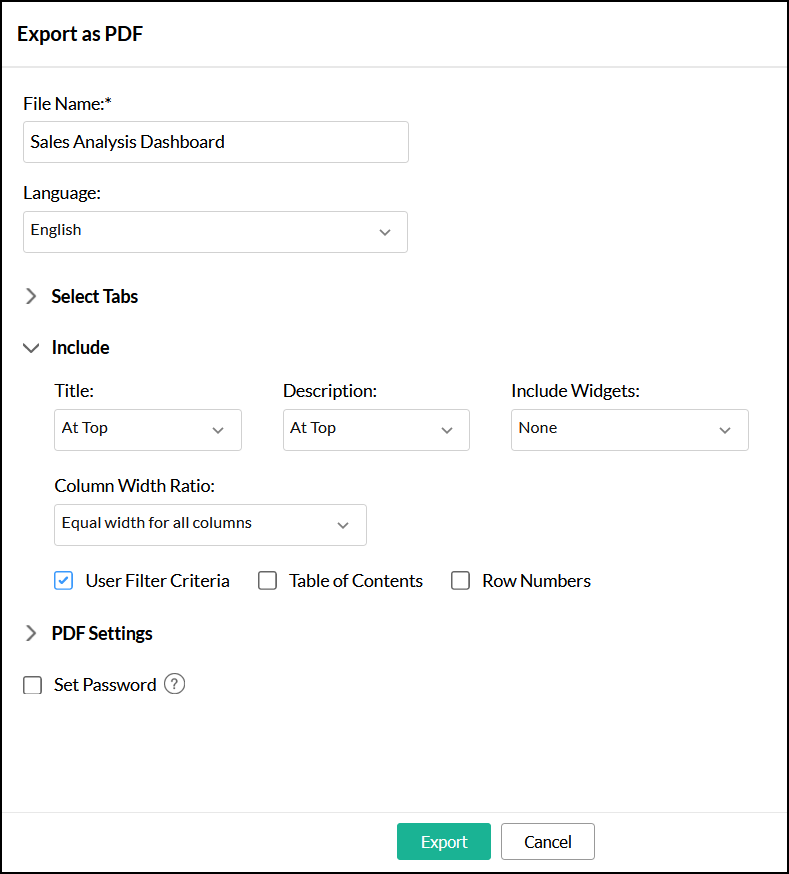The image size is (789, 874).
Task: Expand the PDF Settings section
Action: click(30, 633)
